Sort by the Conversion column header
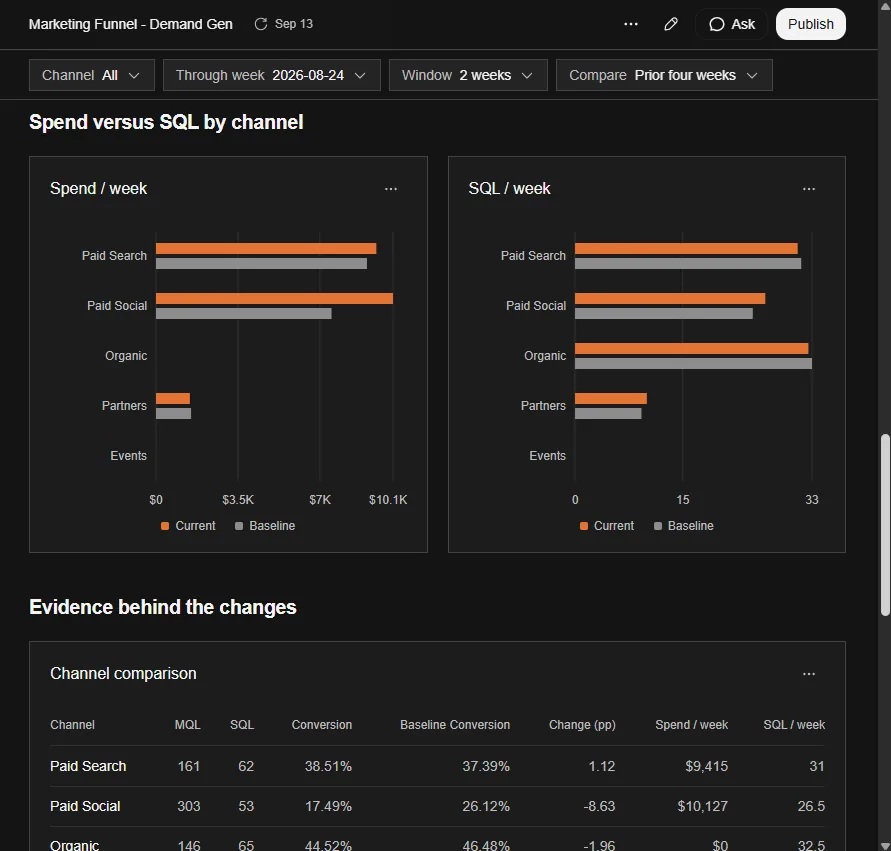The image size is (891, 851). [x=322, y=725]
